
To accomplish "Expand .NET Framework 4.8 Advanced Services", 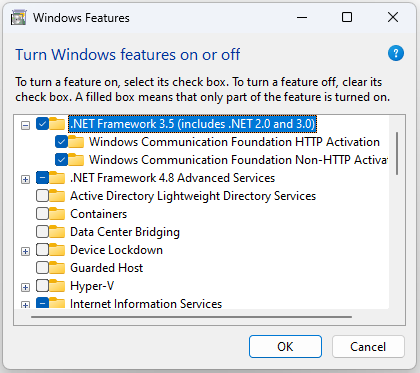I will point(25,180).
